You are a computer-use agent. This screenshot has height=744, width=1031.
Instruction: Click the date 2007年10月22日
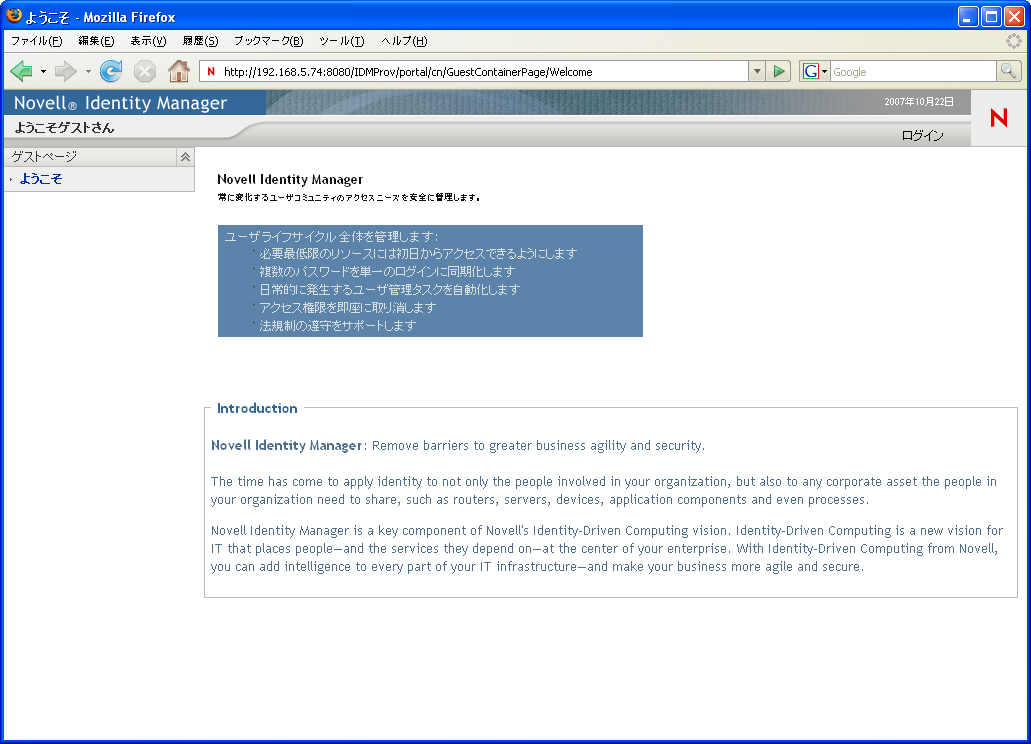click(919, 102)
